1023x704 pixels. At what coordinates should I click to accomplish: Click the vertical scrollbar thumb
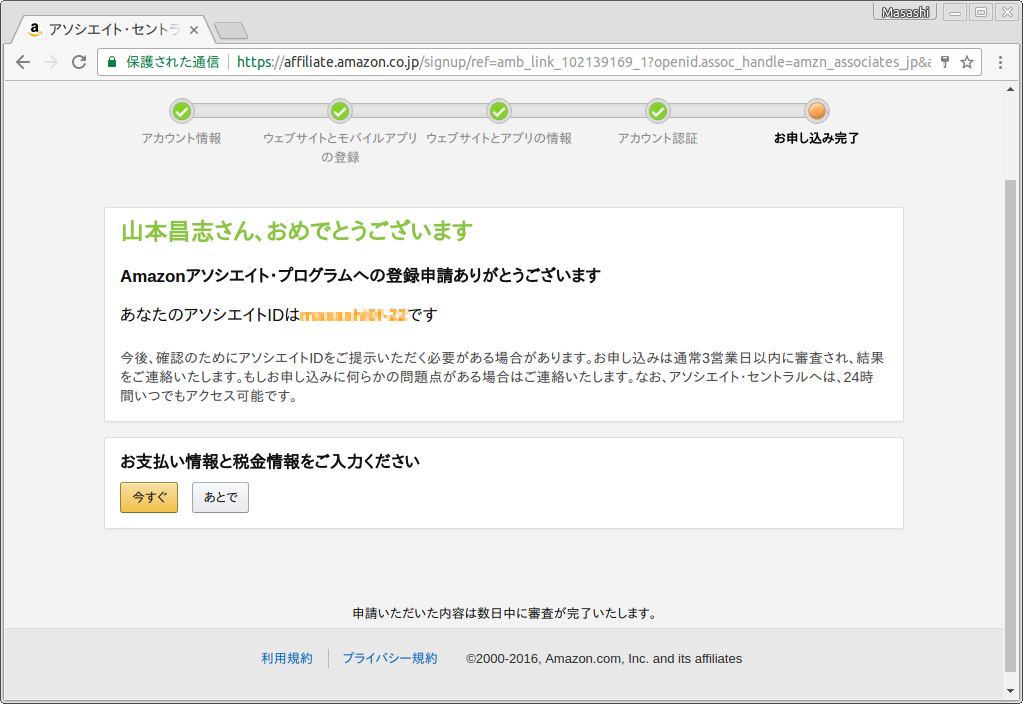pos(1011,425)
